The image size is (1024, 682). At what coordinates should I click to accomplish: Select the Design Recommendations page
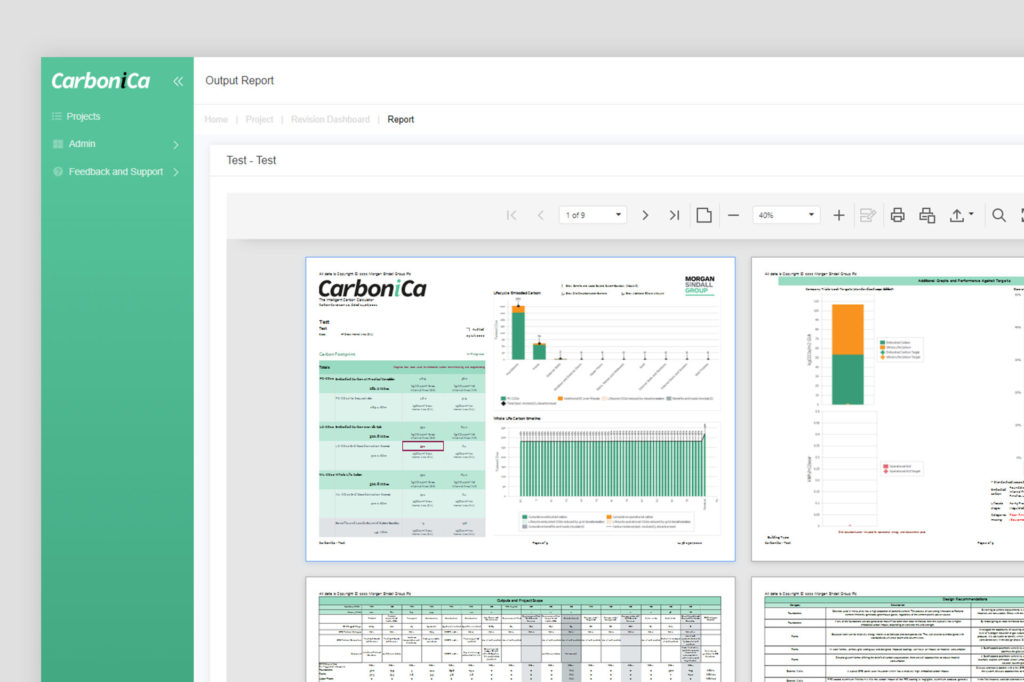point(888,629)
